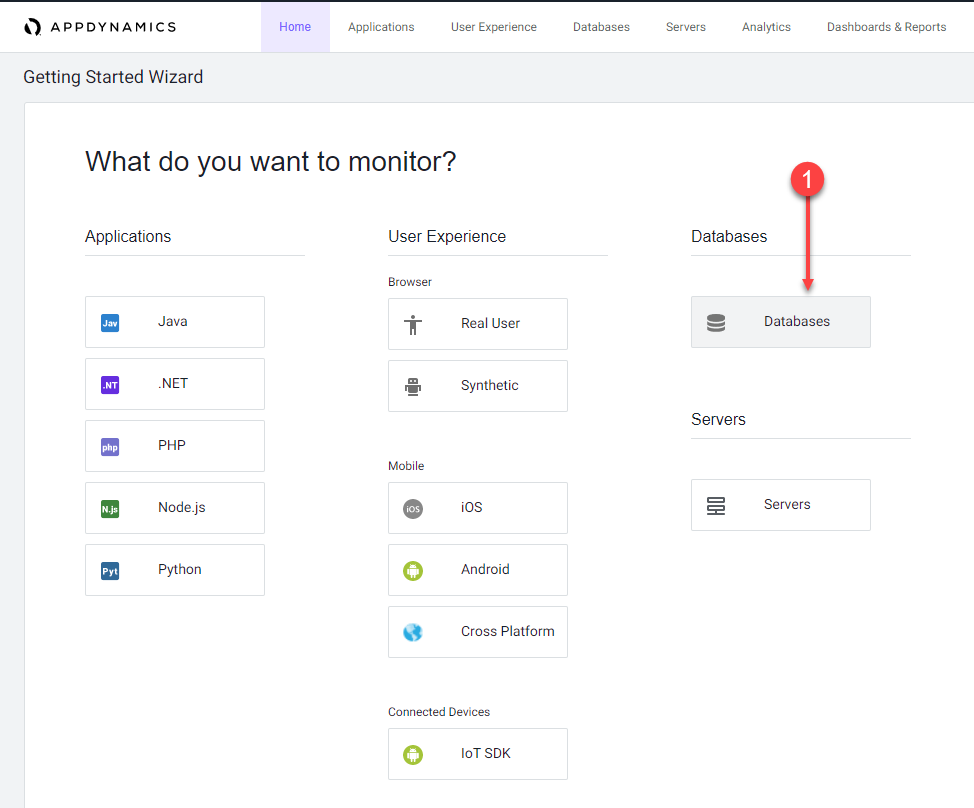Pick PHP as the application type
Image resolution: width=974 pixels, height=808 pixels.
pyautogui.click(x=175, y=446)
